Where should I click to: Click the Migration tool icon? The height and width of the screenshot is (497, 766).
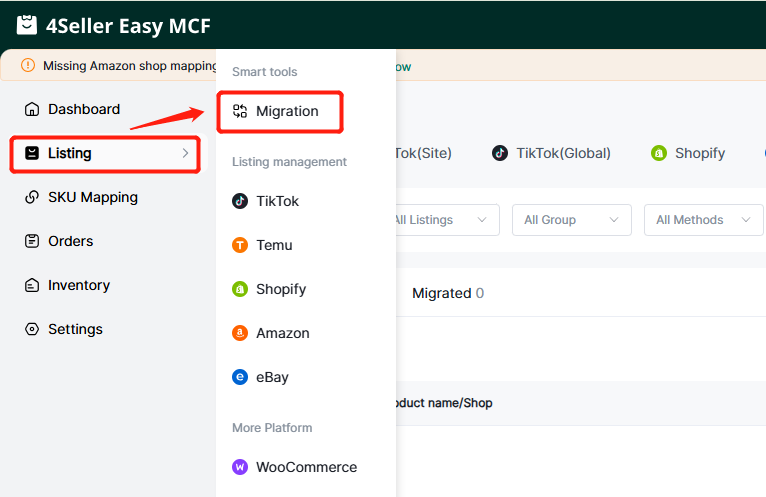(240, 111)
